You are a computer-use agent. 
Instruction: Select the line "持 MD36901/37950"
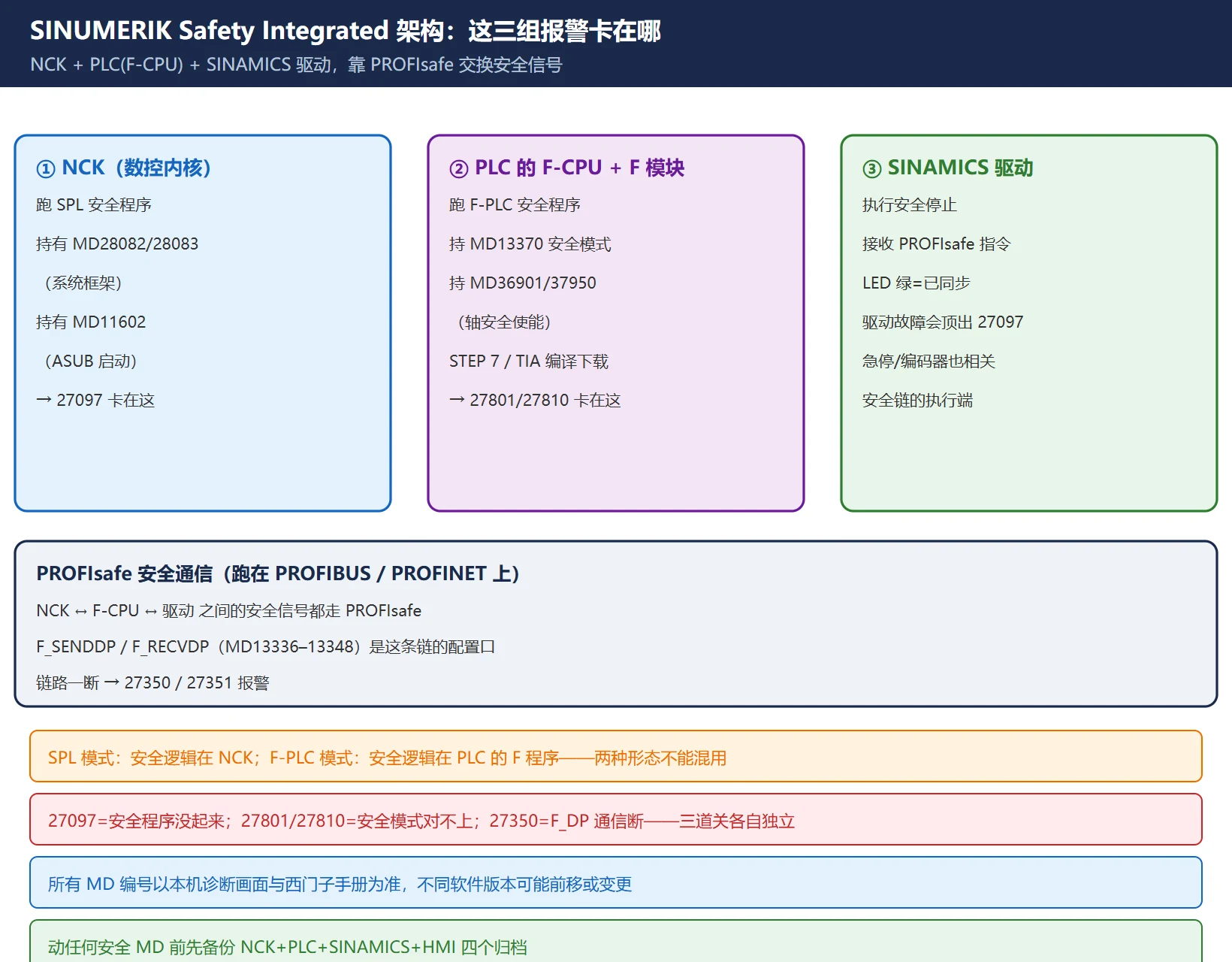tap(523, 283)
